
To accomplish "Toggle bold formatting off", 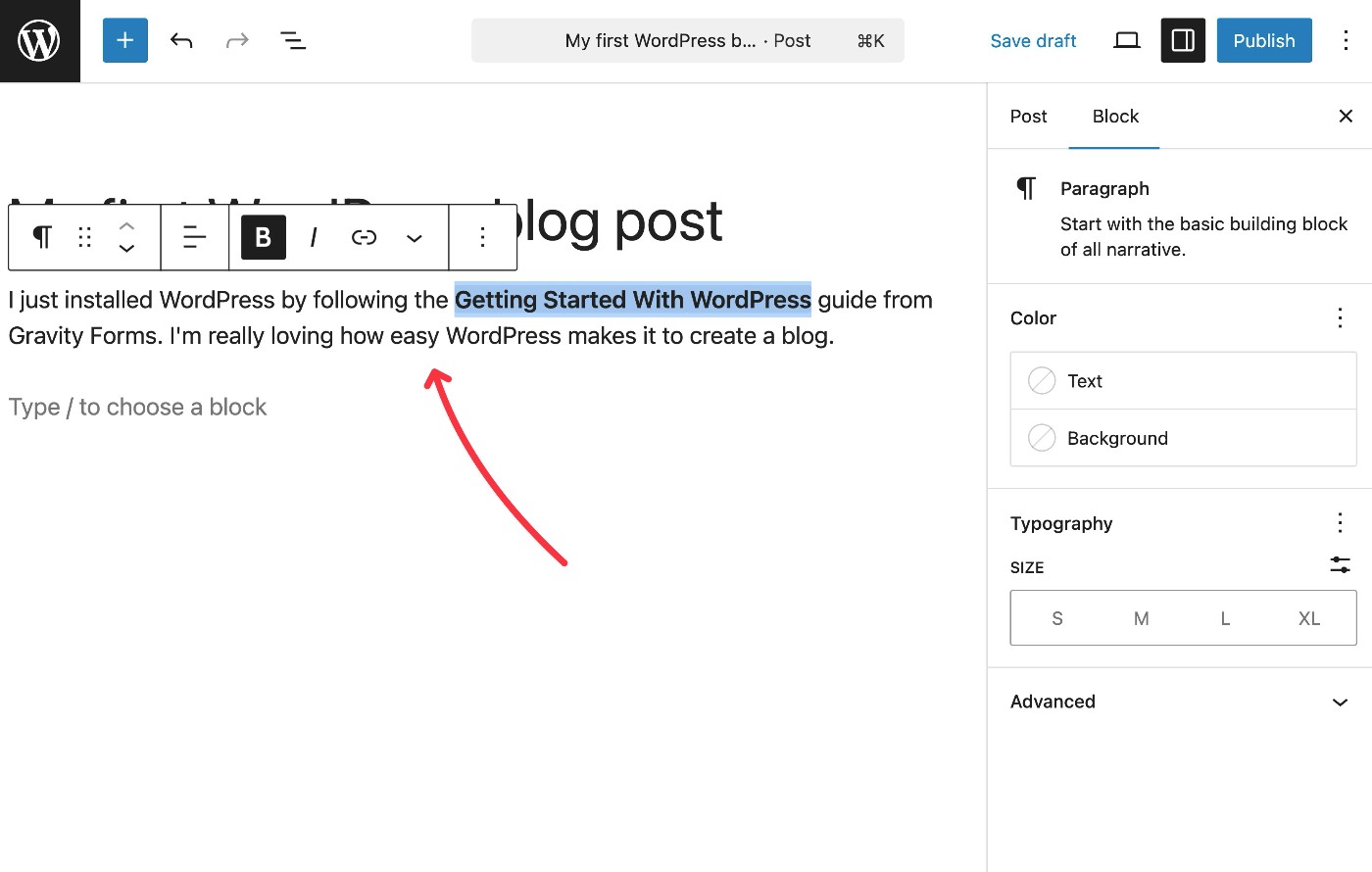I will [262, 237].
